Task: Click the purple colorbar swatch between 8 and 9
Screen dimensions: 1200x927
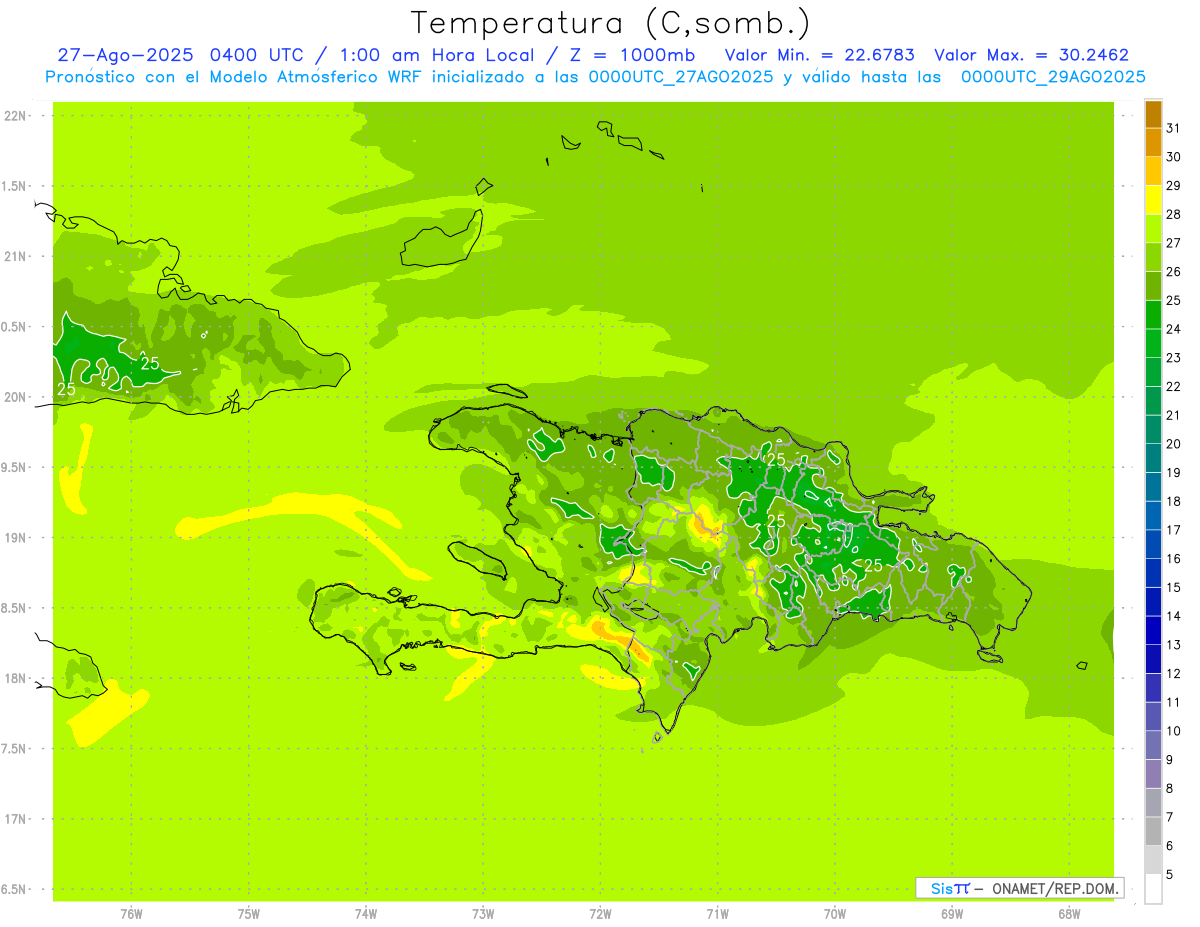Action: (x=1153, y=774)
